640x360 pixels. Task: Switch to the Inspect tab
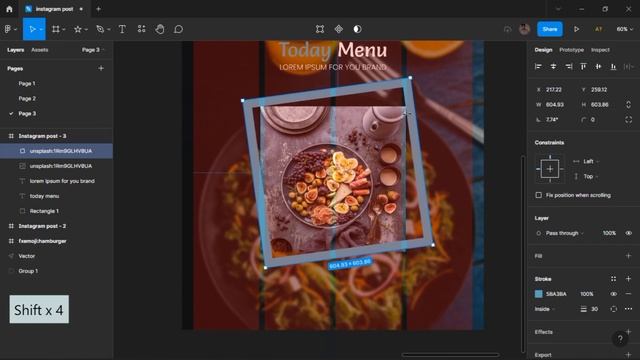tap(600, 50)
